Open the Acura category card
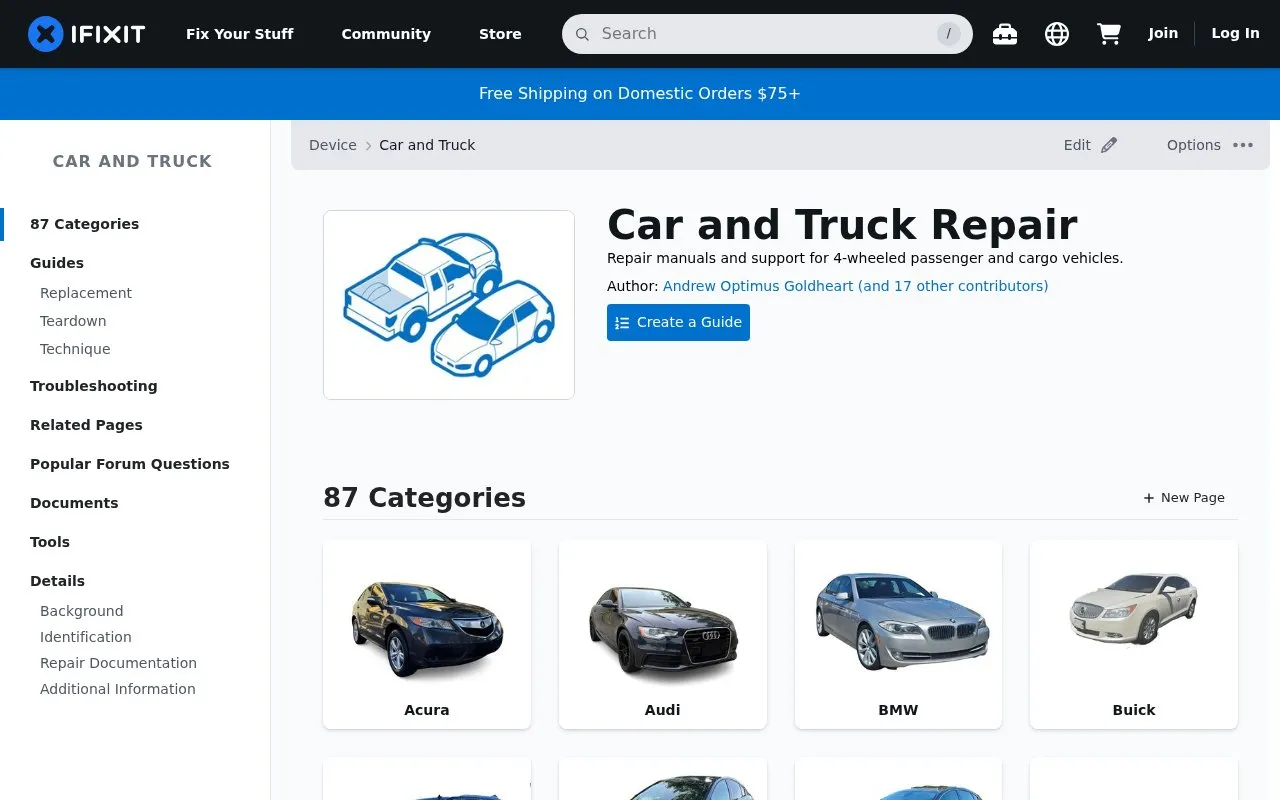This screenshot has height=800, width=1280. coord(427,635)
